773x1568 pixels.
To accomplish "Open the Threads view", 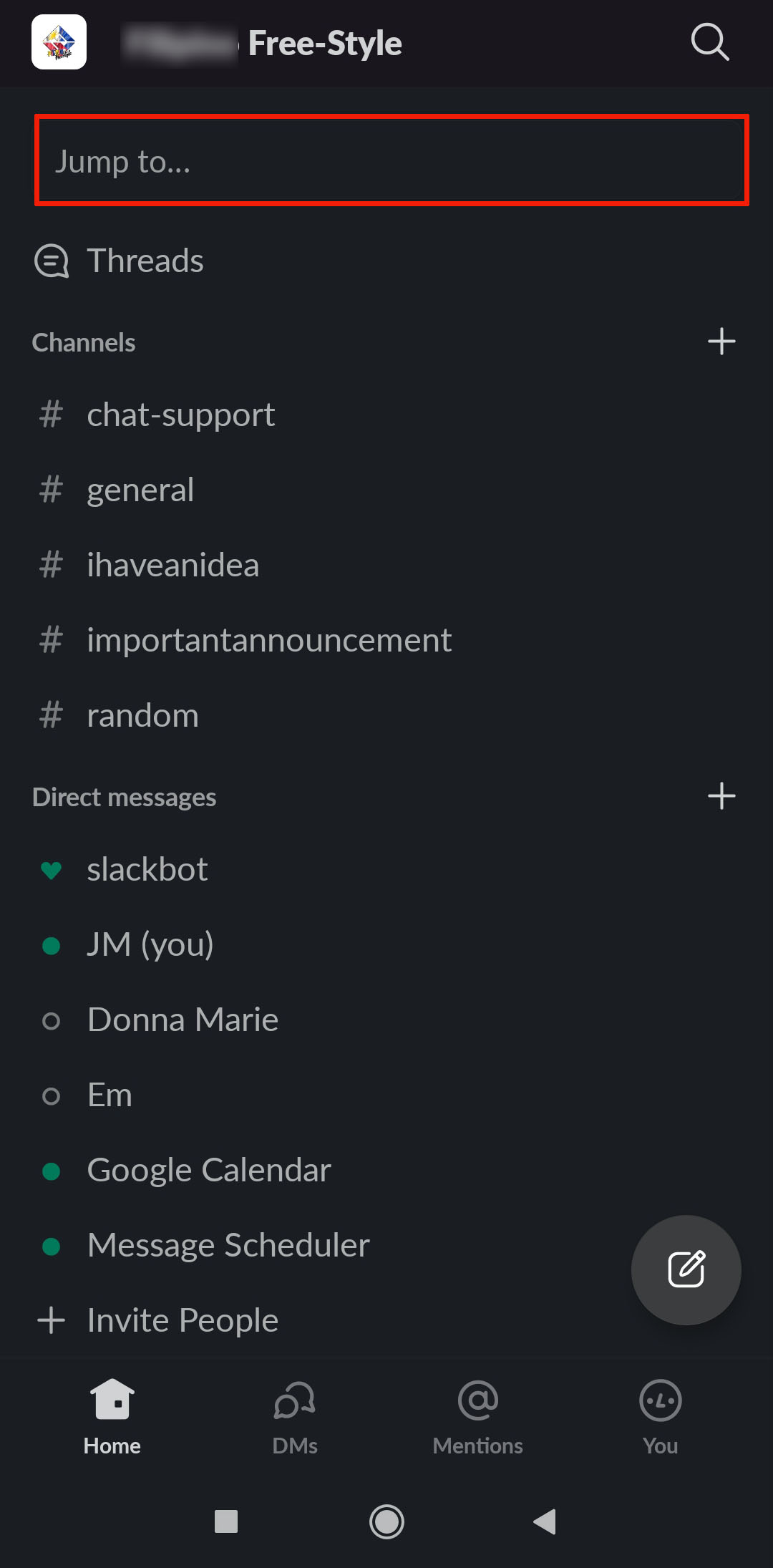I will tap(145, 261).
